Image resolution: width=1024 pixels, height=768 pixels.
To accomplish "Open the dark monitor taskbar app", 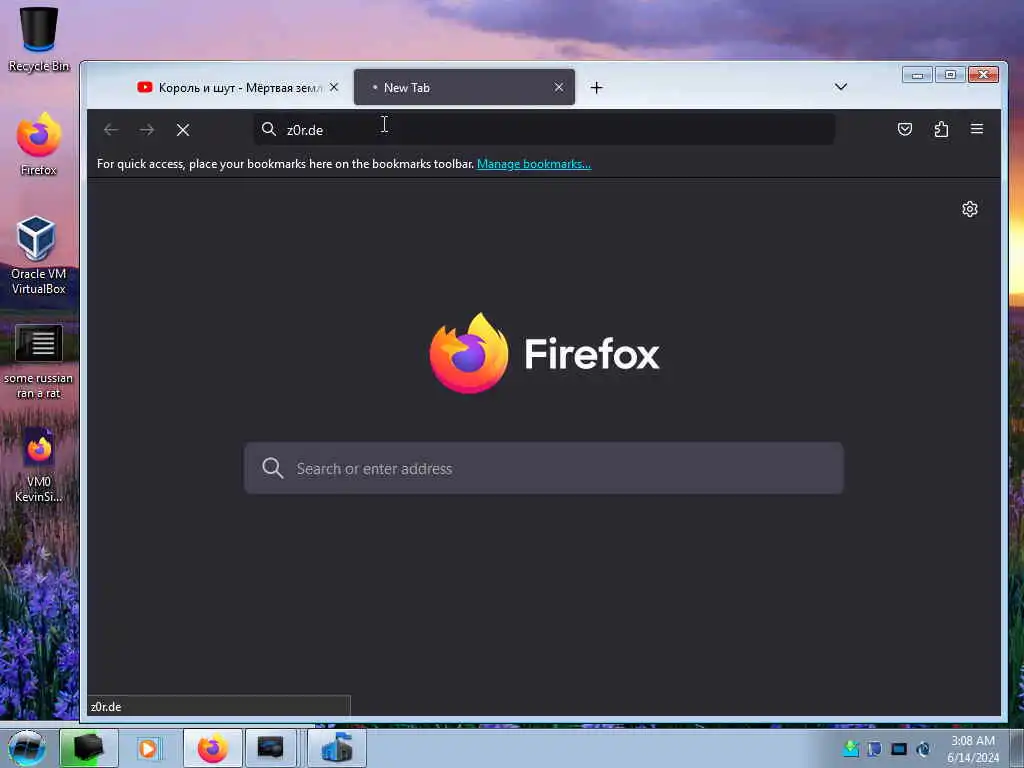I will point(270,748).
